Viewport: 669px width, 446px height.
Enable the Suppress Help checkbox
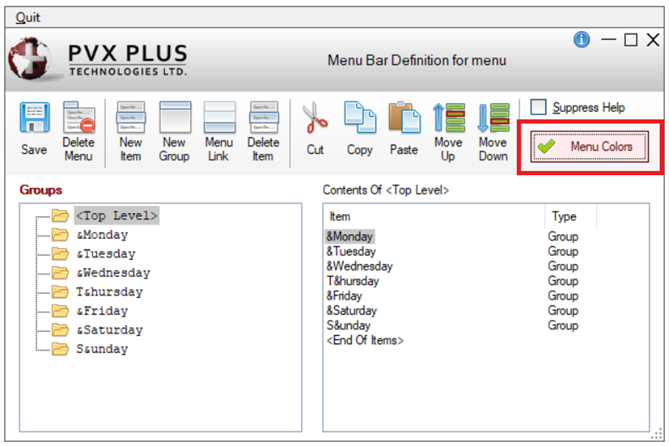(x=539, y=107)
